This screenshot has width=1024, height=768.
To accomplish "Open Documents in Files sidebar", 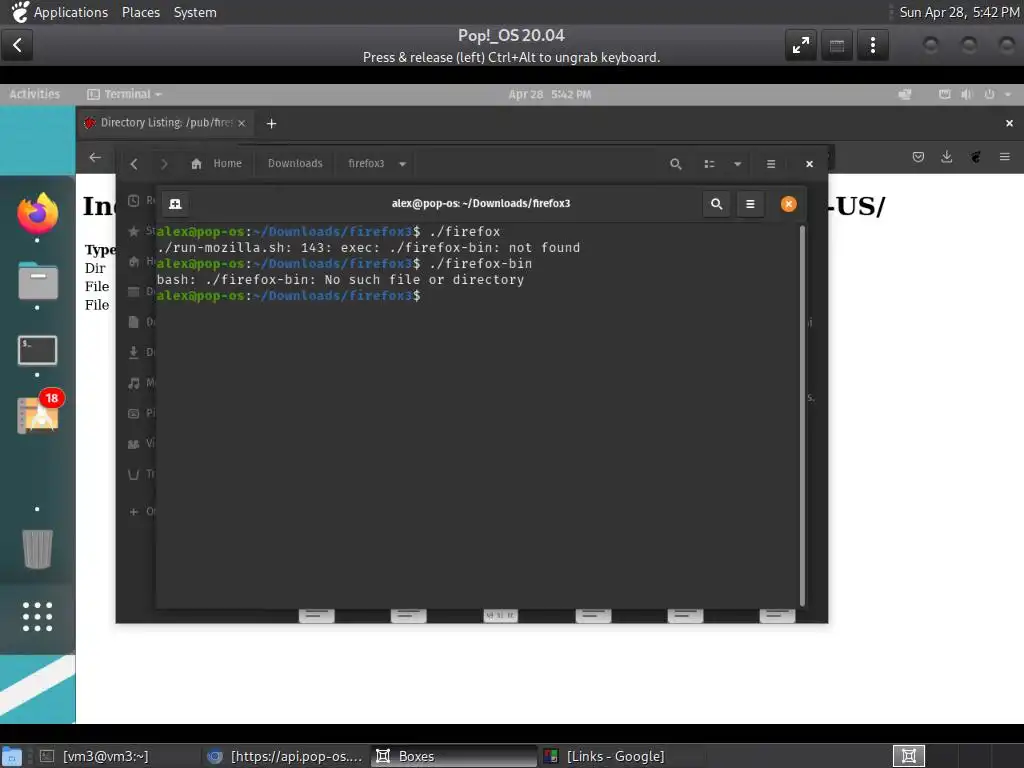I will pos(140,322).
